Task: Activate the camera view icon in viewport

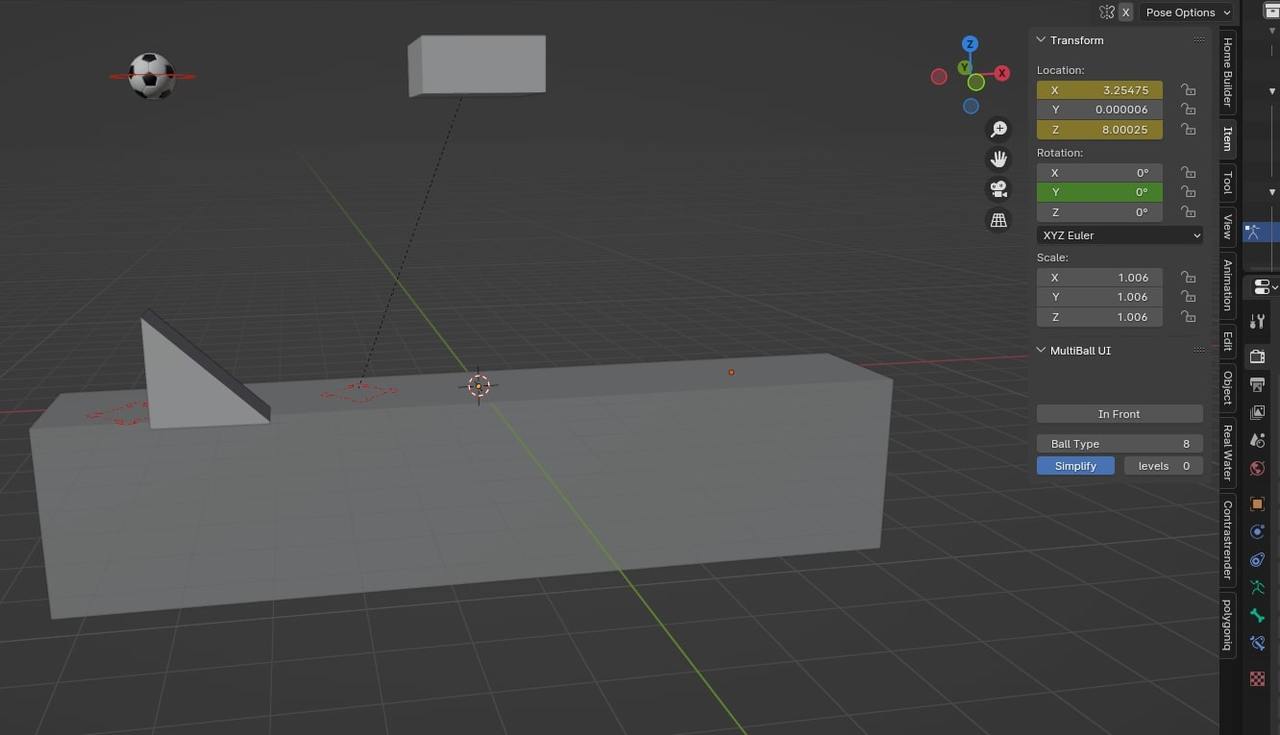Action: click(998, 189)
